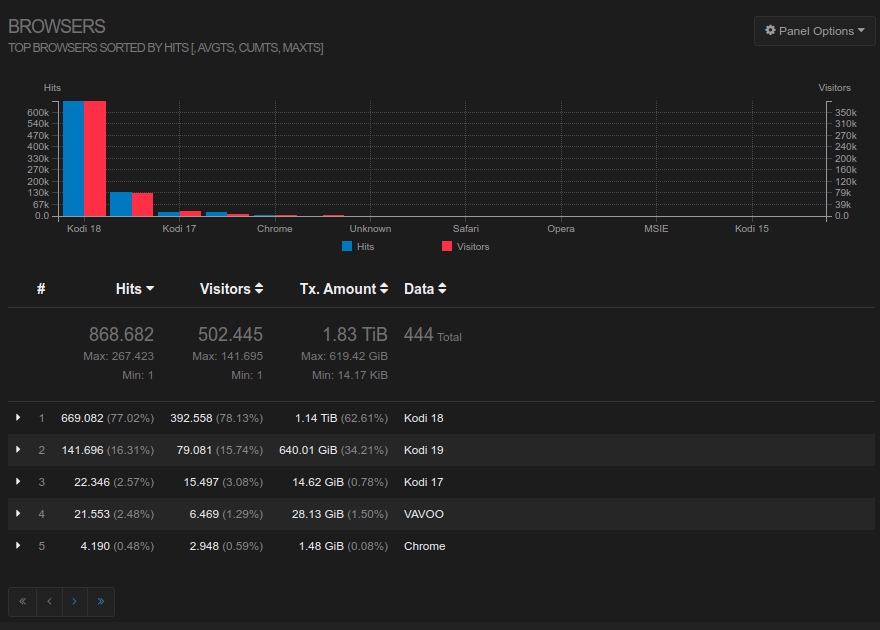The width and height of the screenshot is (880, 630).
Task: Click the 1.83 TiB total figure
Action: tap(355, 334)
